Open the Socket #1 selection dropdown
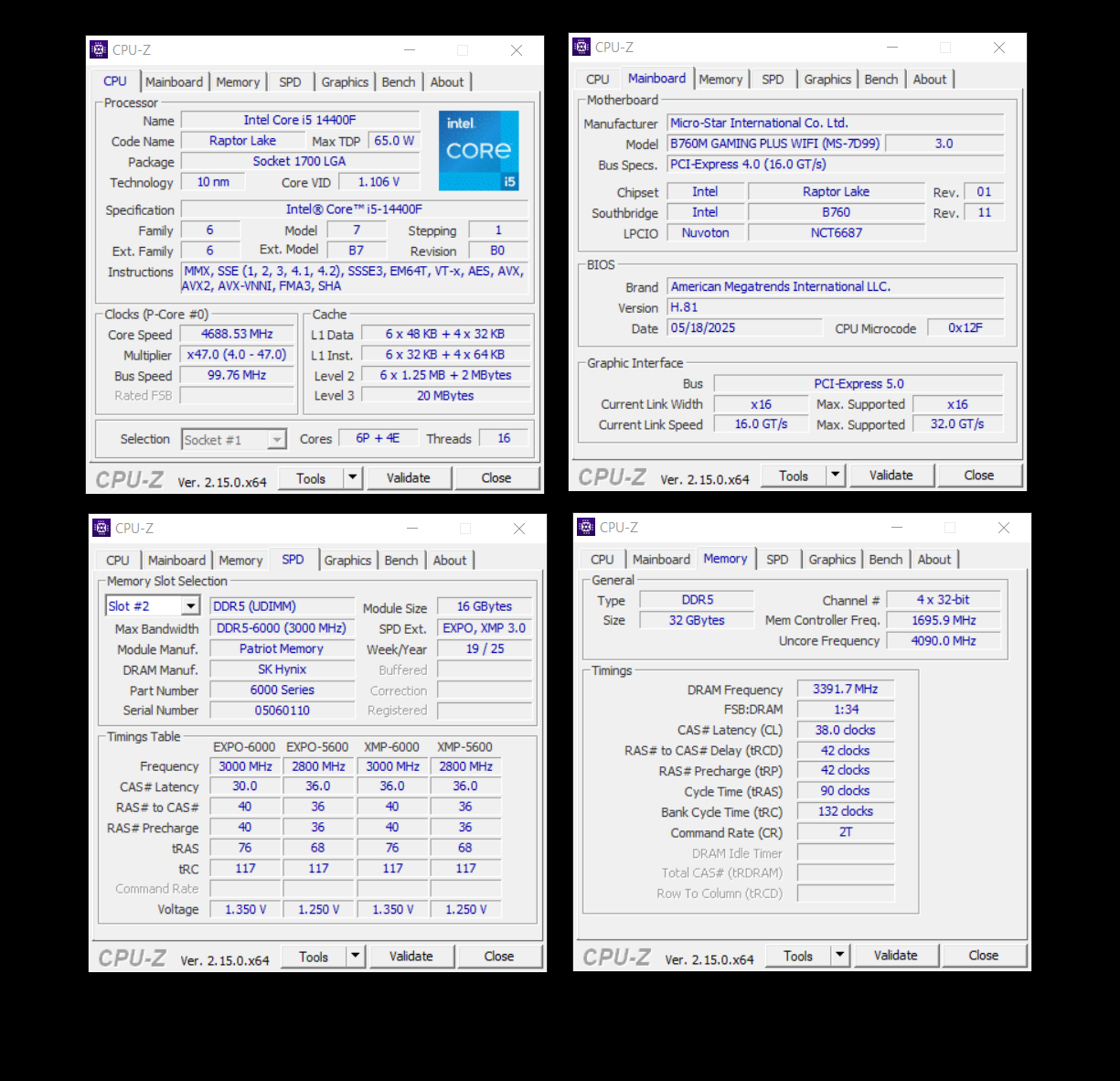Screen dimensions: 1120x1081 point(277,440)
